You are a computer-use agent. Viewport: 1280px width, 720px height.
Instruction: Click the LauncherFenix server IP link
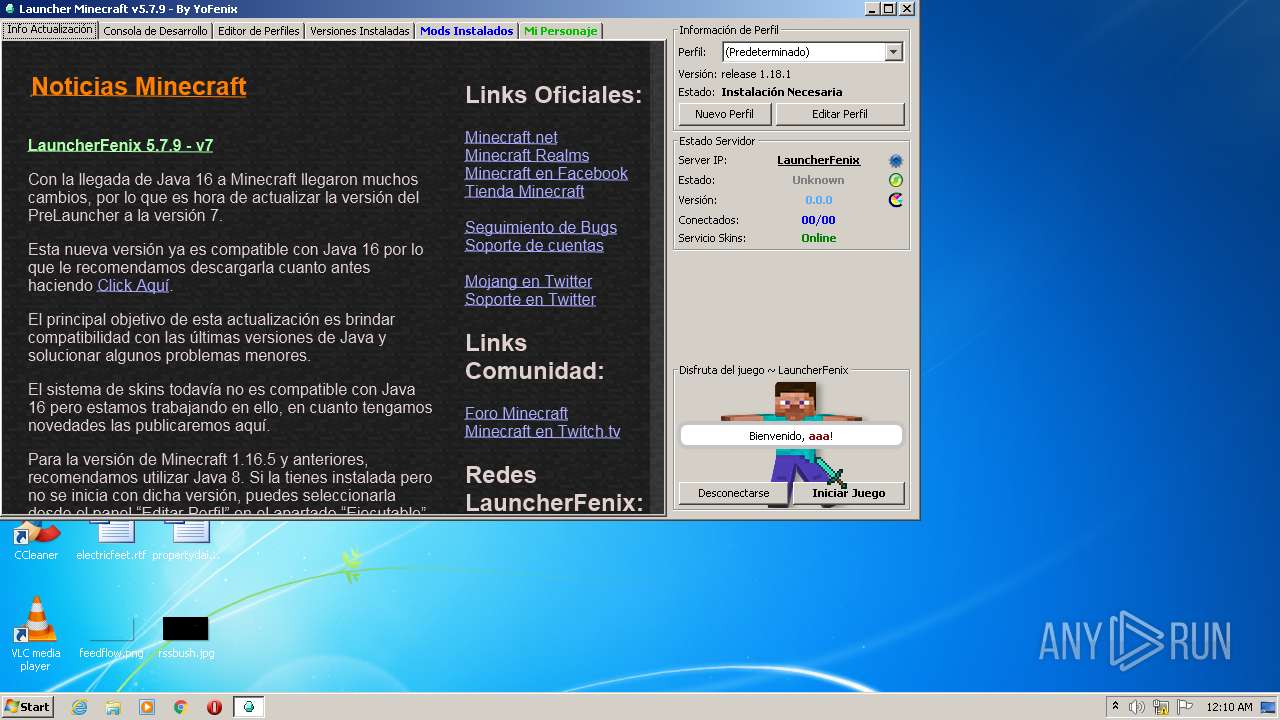pyautogui.click(x=818, y=160)
